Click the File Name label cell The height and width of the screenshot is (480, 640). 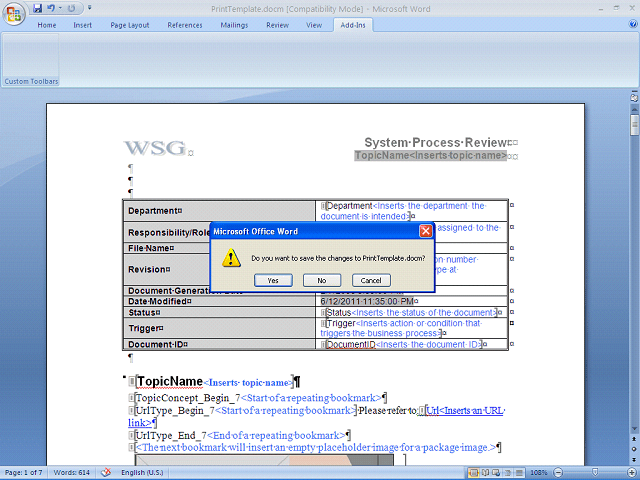coord(219,248)
